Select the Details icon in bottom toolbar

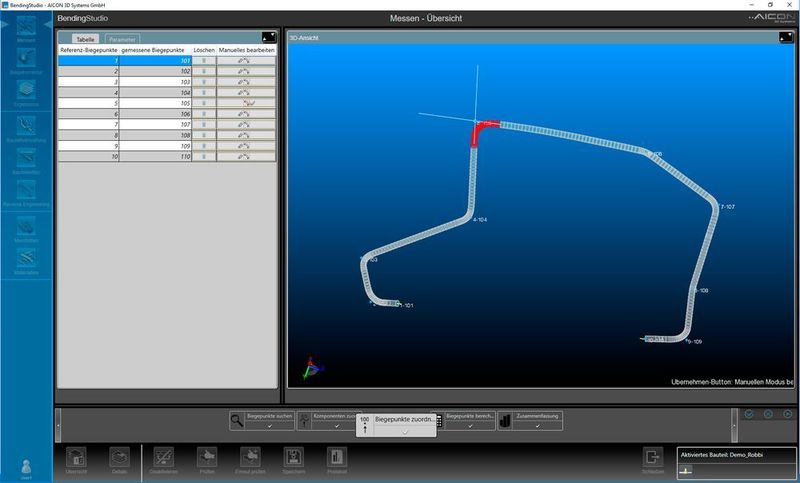(119, 460)
